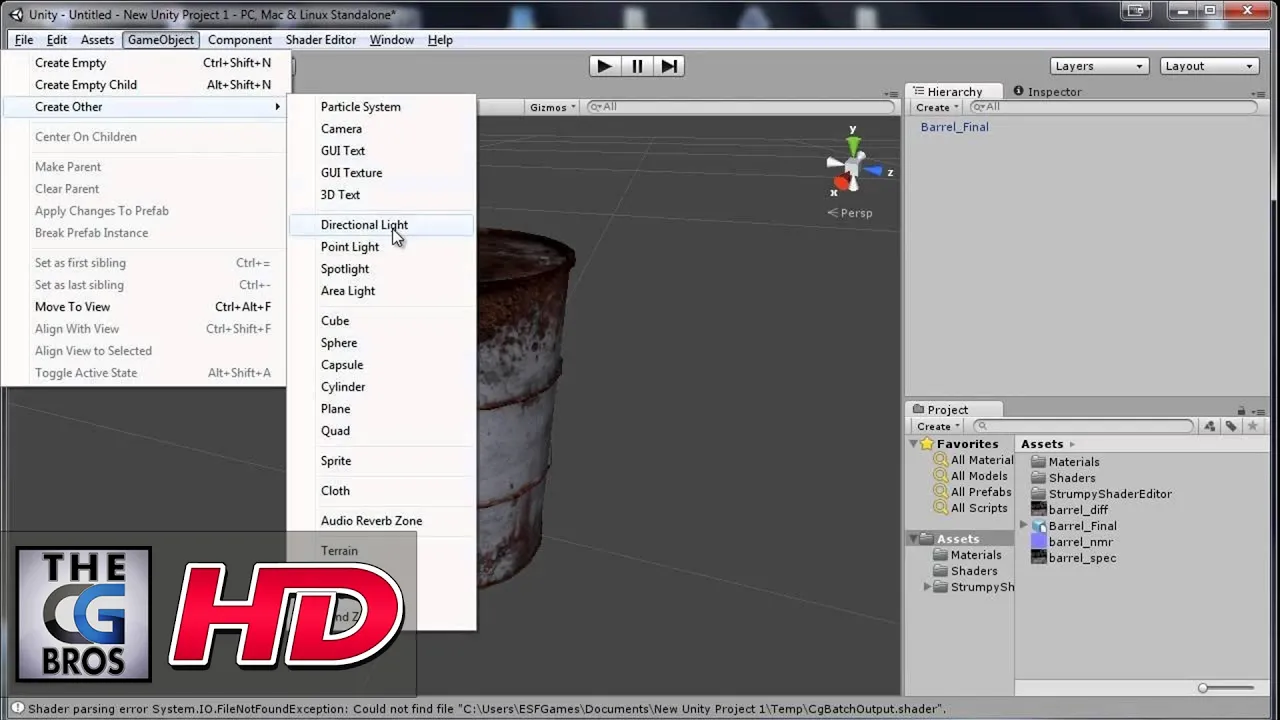The height and width of the screenshot is (720, 1280).
Task: Click the Pause button in the toolbar
Action: tap(637, 66)
